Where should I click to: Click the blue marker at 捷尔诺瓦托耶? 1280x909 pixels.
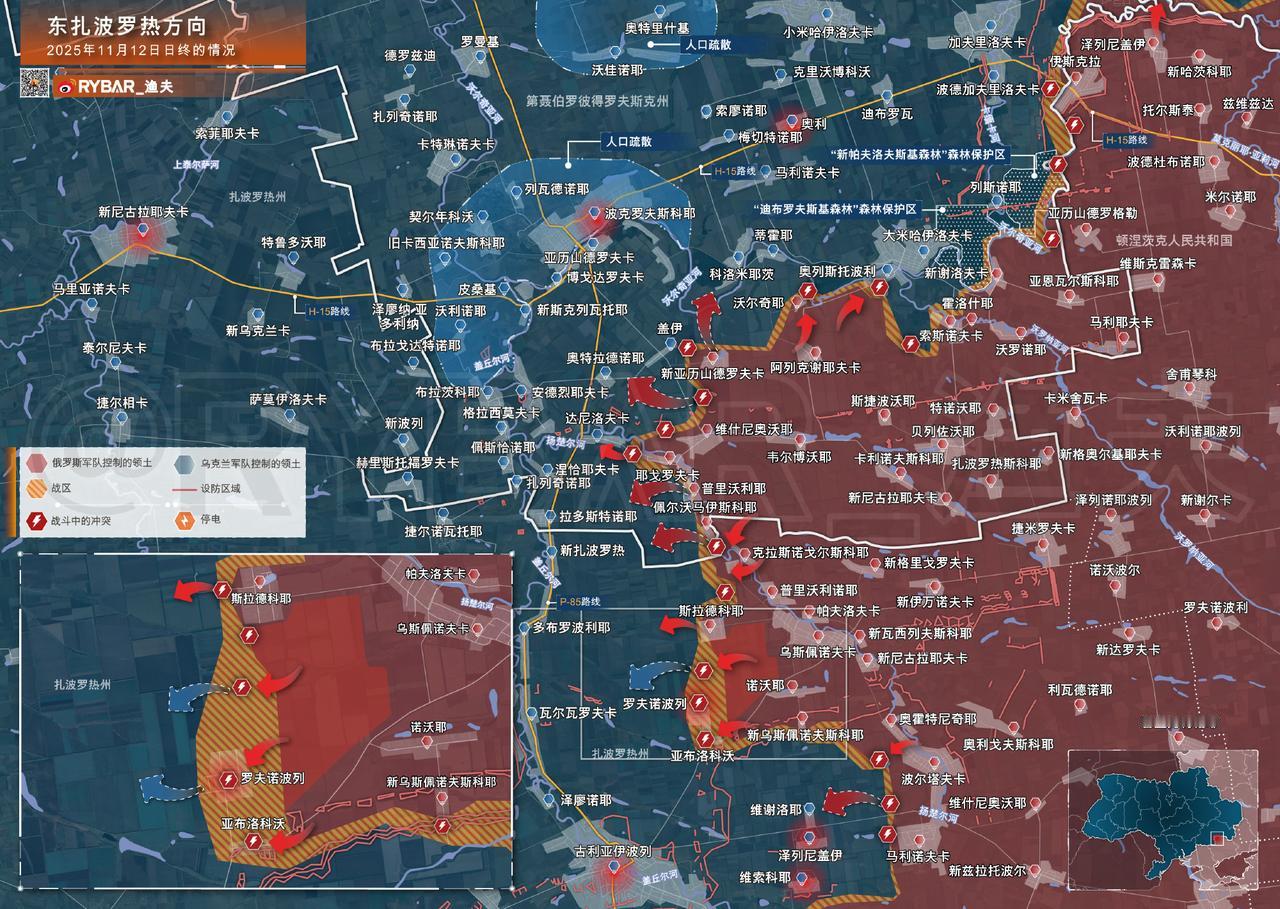click(x=443, y=514)
